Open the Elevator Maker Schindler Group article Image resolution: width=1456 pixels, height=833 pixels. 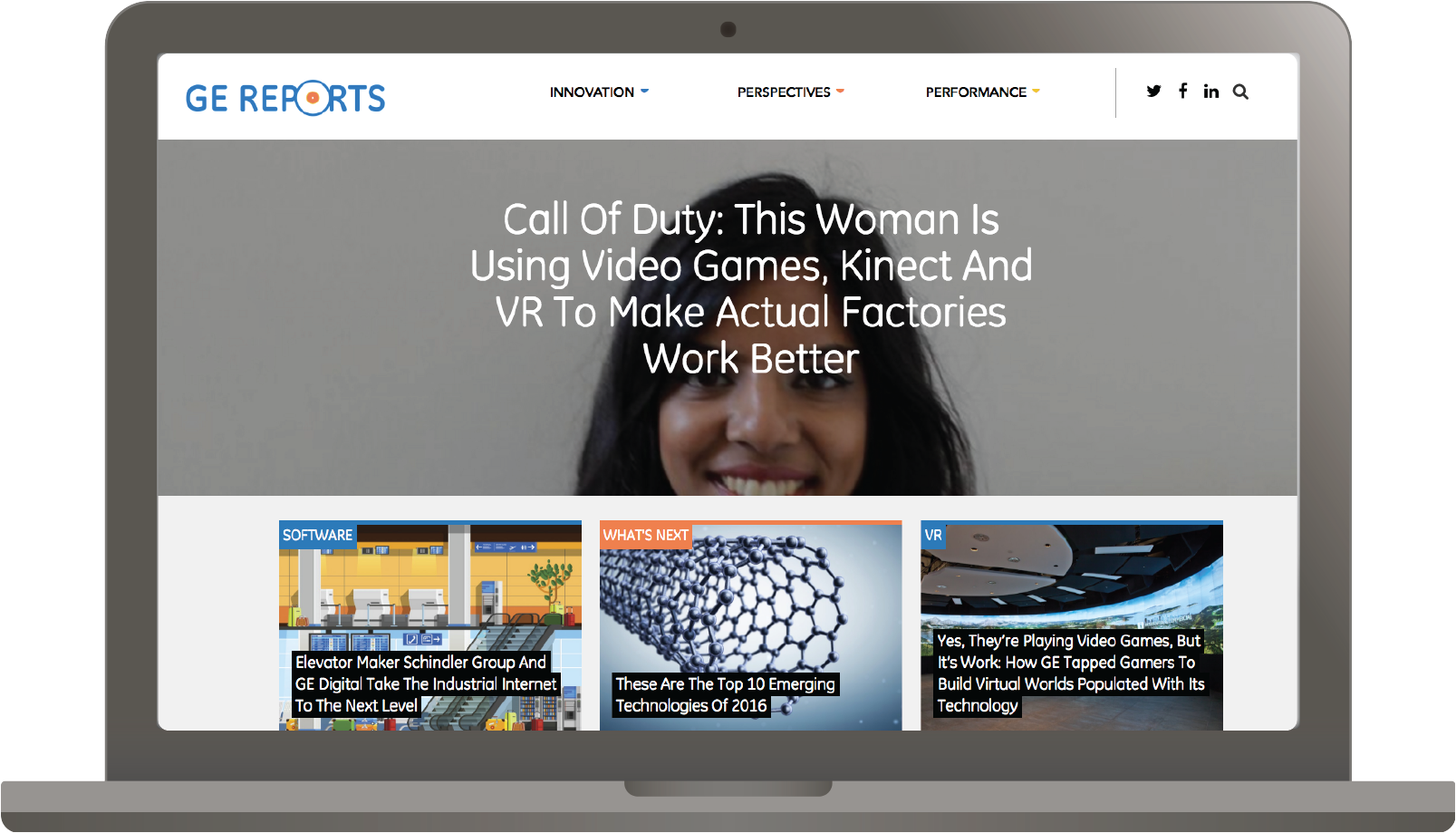426,684
